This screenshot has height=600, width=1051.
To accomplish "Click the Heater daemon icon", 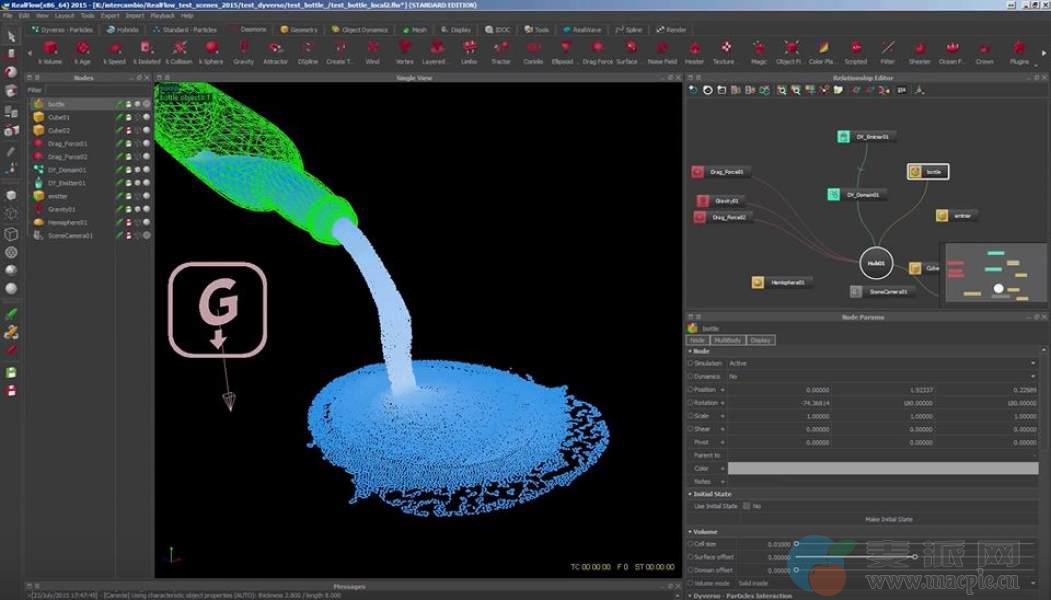I will click(x=694, y=48).
